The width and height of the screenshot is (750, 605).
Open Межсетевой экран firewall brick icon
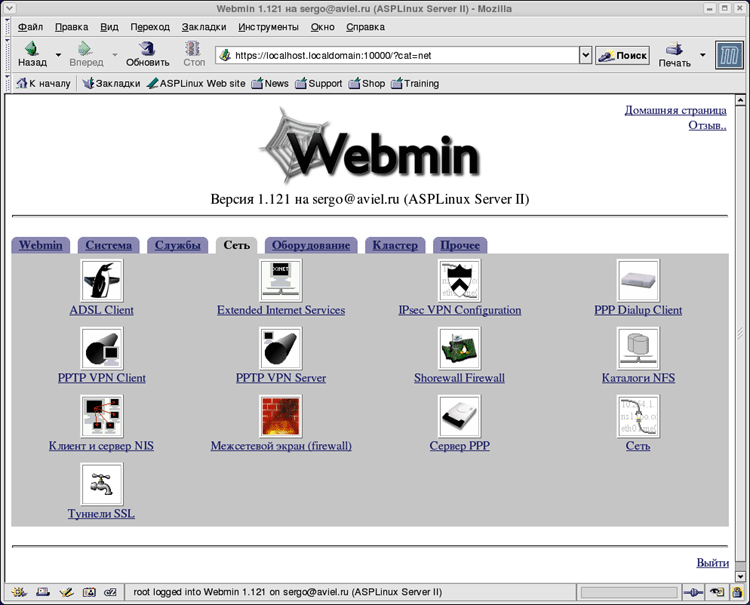click(280, 416)
